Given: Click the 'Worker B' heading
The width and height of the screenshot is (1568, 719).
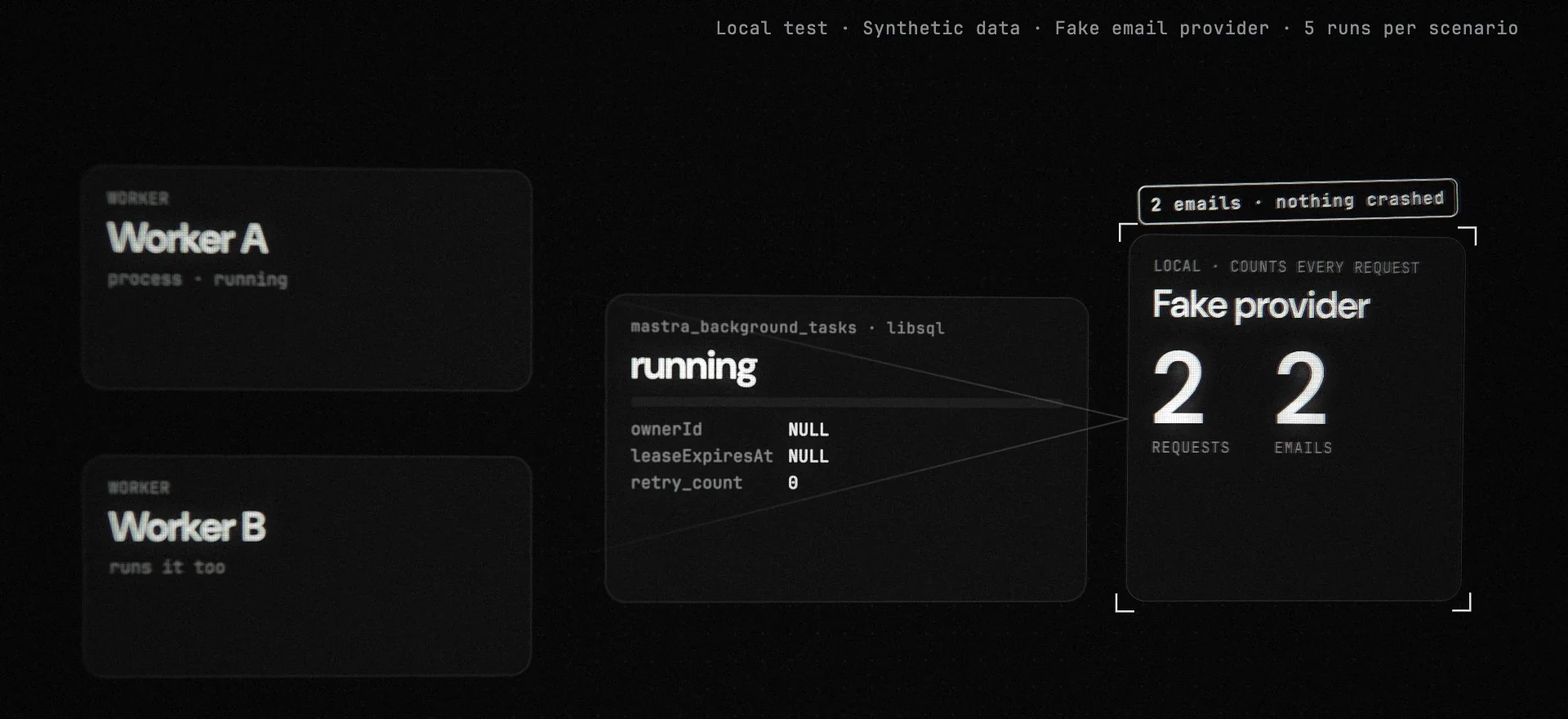Looking at the screenshot, I should 187,527.
